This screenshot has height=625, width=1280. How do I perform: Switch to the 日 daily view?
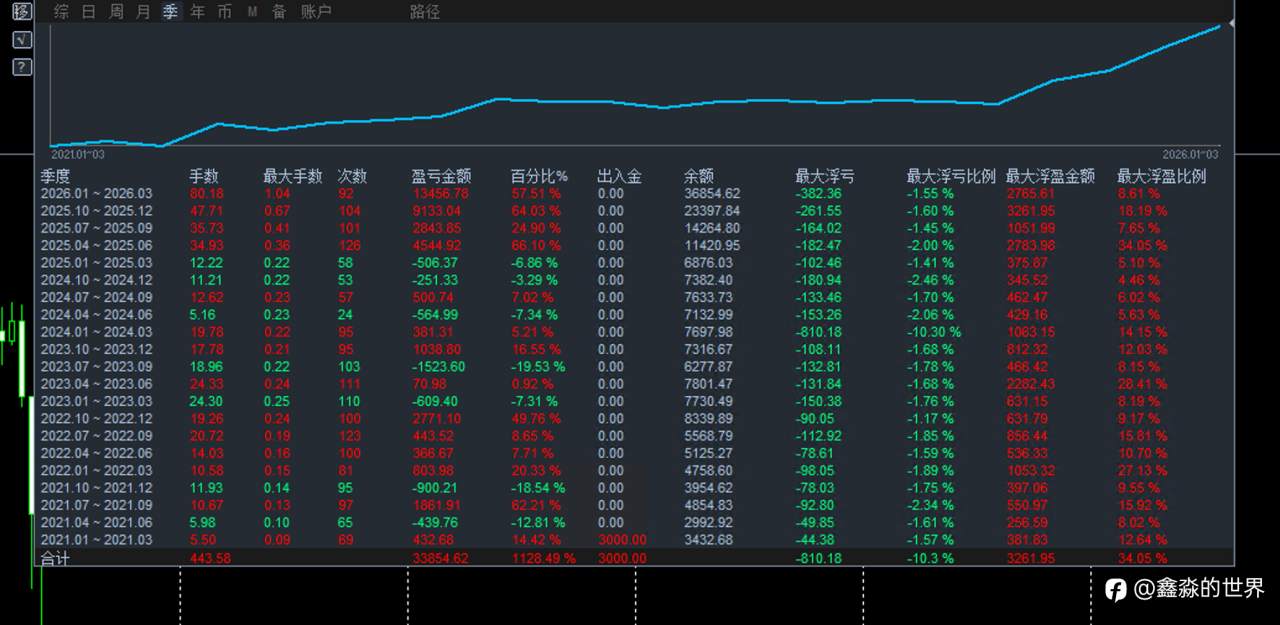pos(88,12)
